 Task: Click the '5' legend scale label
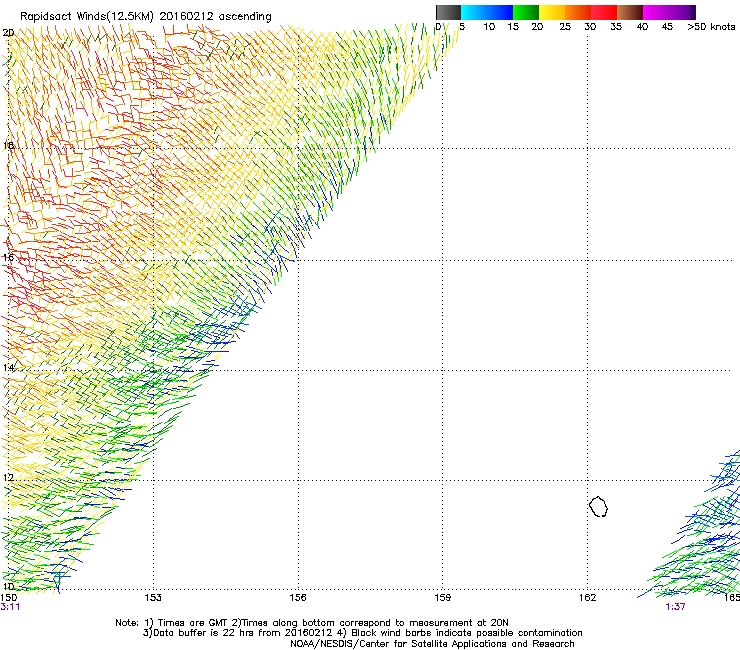[462, 27]
